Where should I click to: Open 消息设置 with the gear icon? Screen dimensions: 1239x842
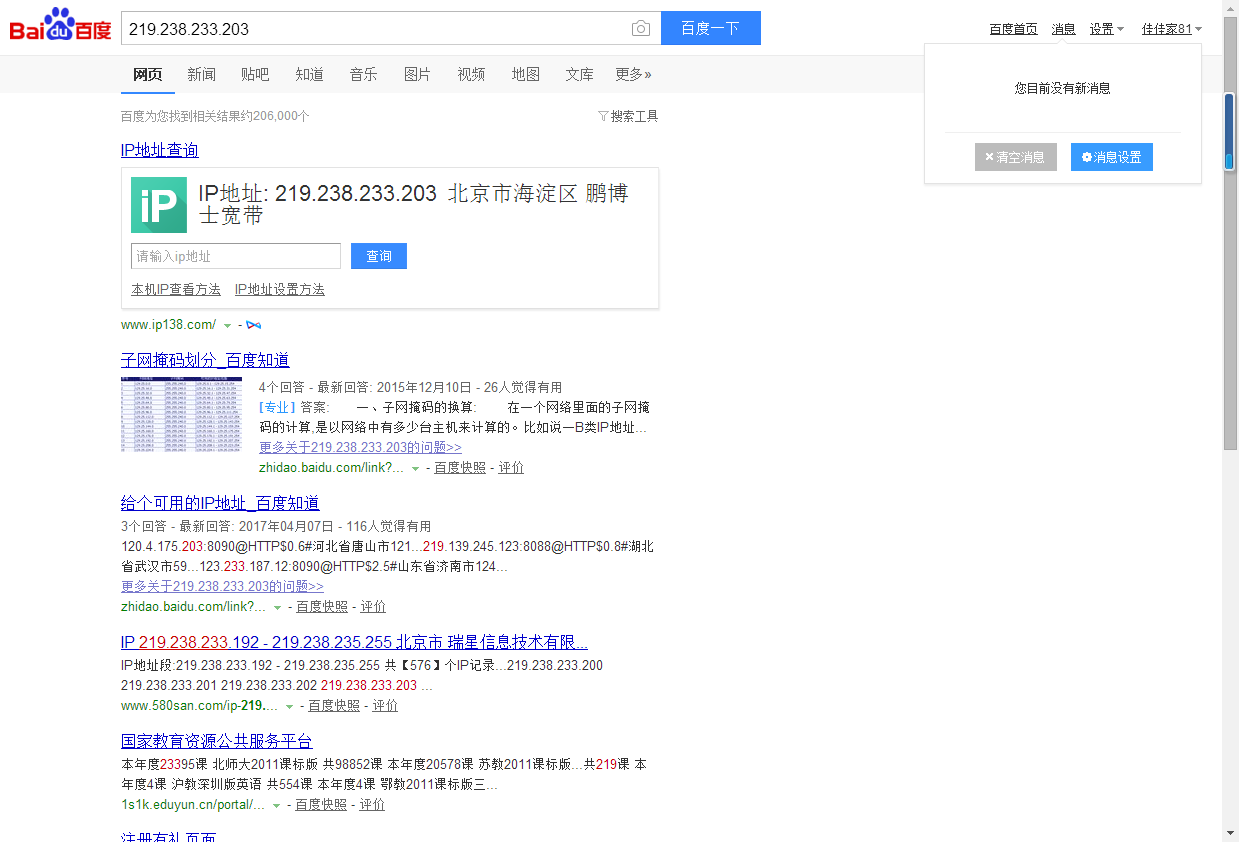(x=1111, y=157)
